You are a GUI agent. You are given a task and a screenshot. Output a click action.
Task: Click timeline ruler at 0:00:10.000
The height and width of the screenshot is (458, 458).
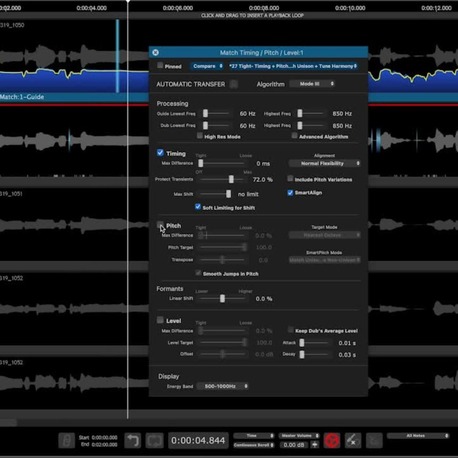pos(350,8)
